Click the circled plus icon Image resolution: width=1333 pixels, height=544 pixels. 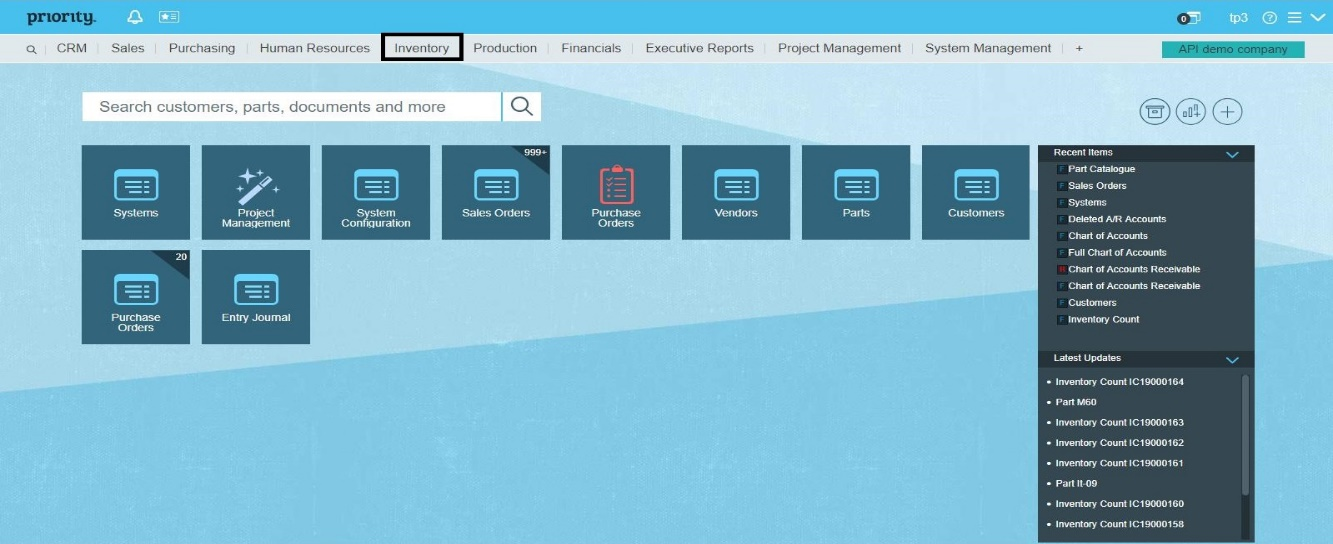1227,112
